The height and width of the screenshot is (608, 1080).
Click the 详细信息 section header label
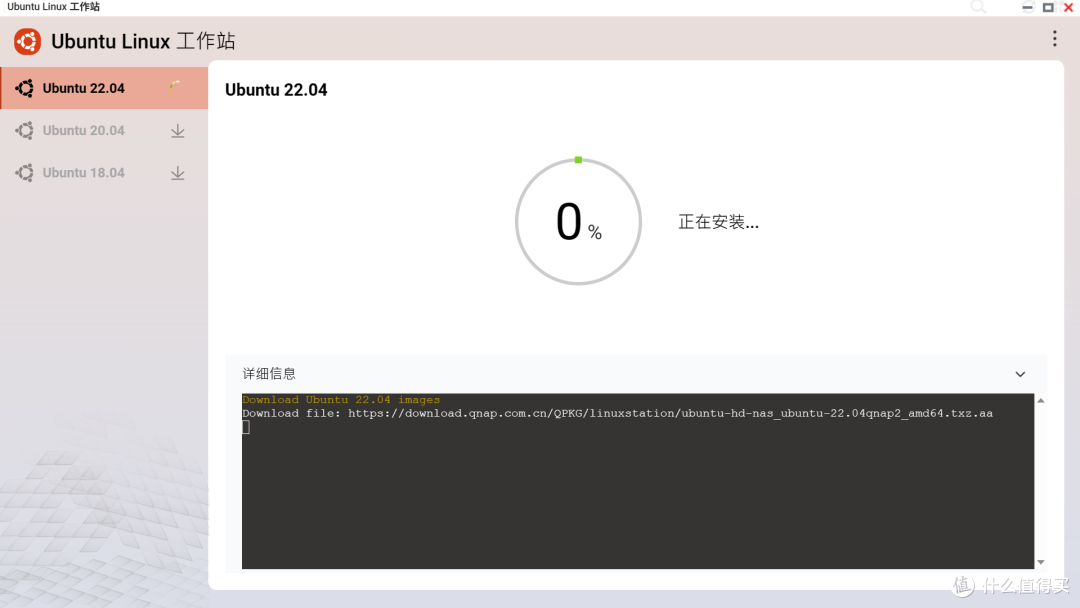pyautogui.click(x=269, y=374)
